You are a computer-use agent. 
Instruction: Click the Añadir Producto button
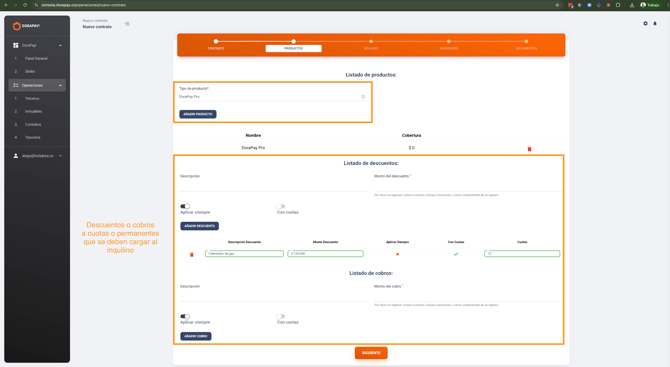coord(198,114)
